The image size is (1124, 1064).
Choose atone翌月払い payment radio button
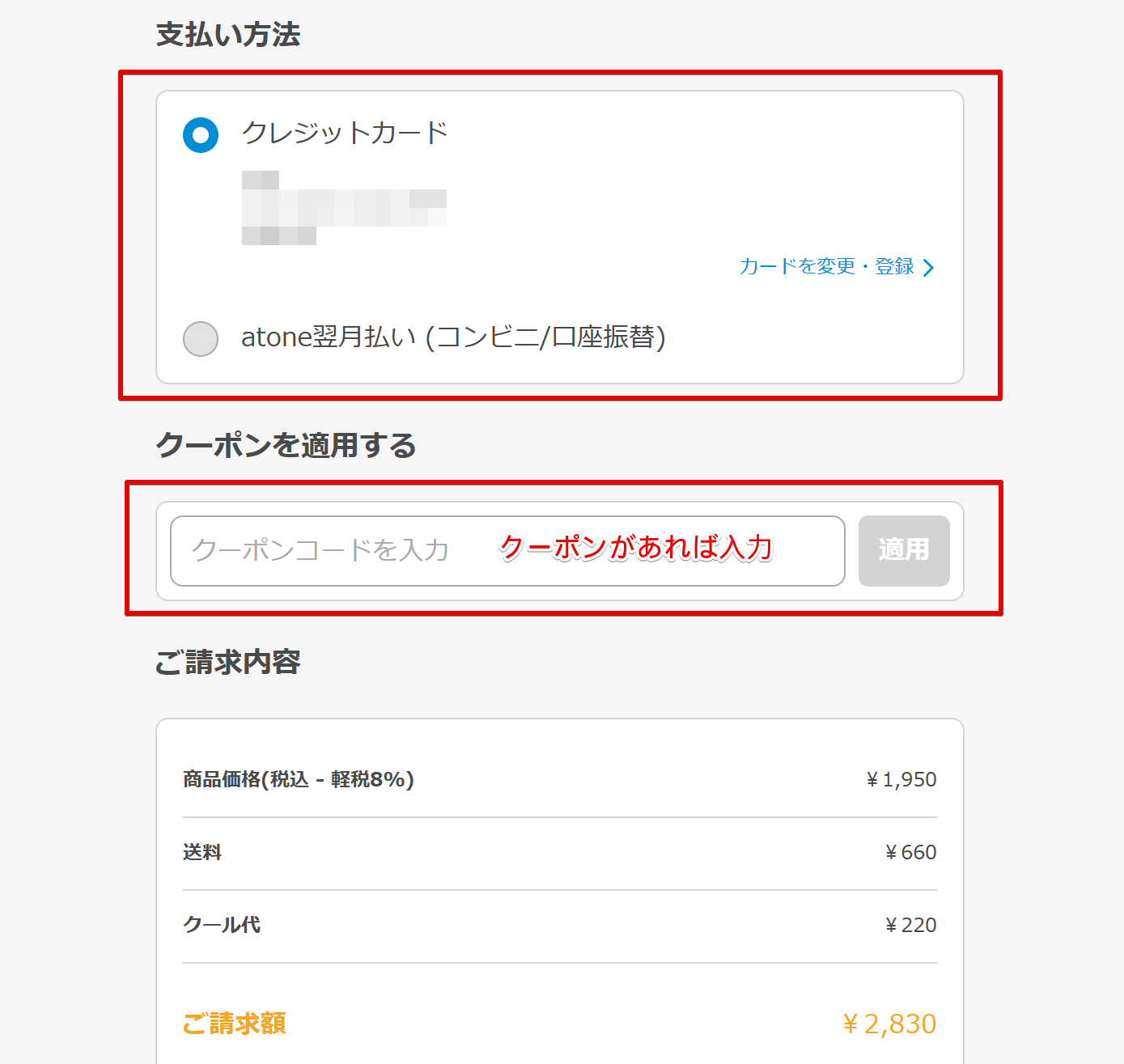201,338
